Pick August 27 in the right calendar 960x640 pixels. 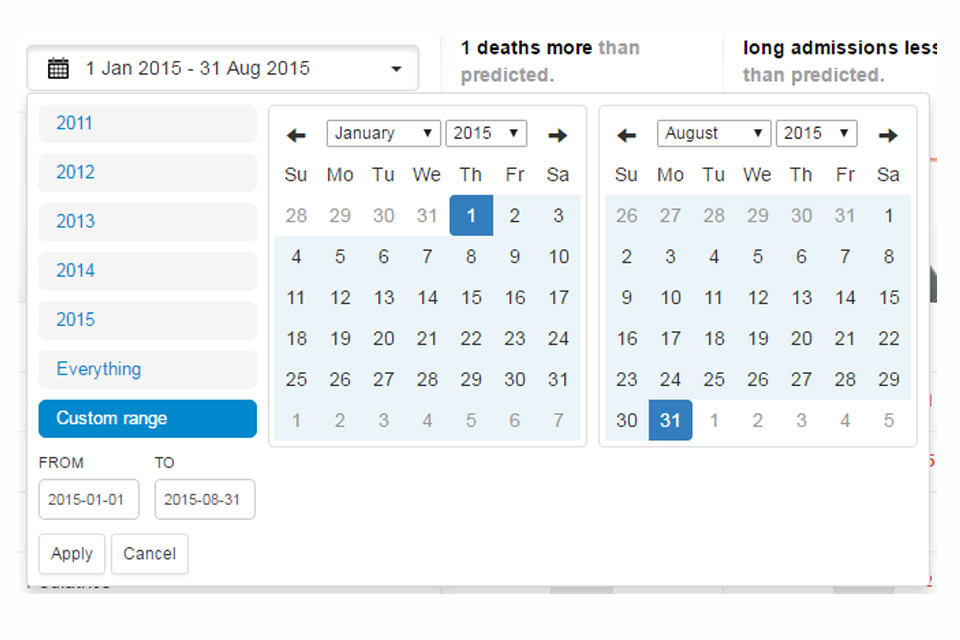point(801,380)
